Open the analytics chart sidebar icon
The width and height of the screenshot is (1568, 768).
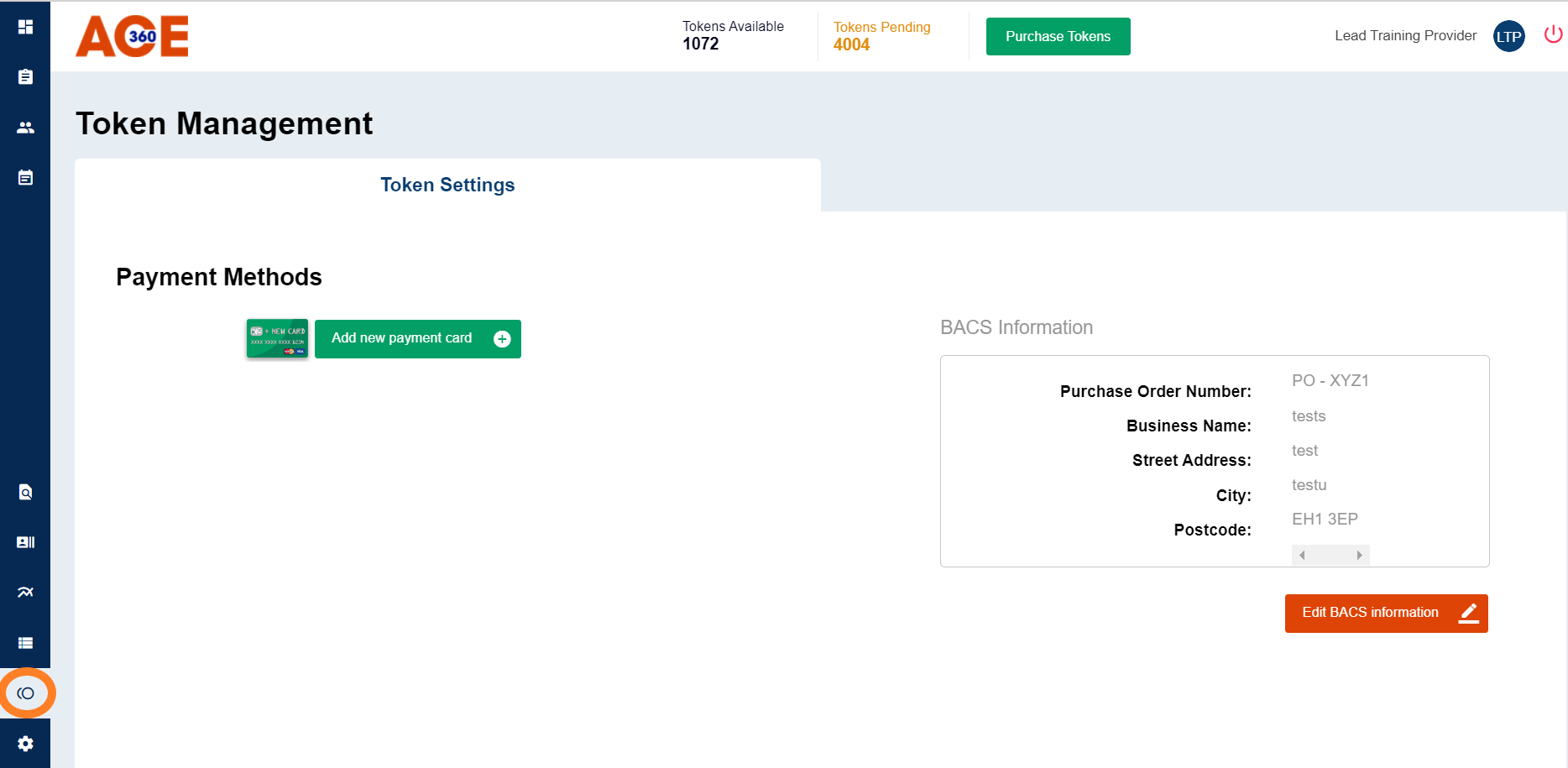[25, 592]
